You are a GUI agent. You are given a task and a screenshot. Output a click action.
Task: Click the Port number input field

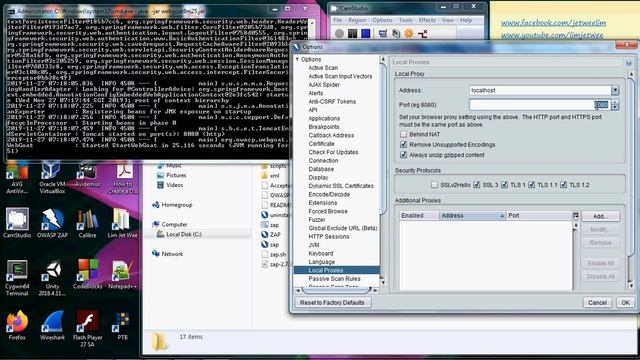pyautogui.click(x=540, y=105)
